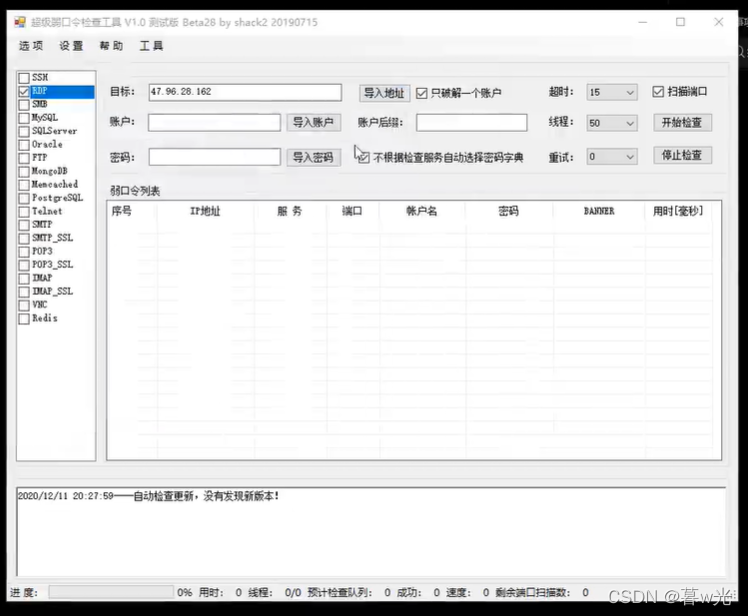Viewport: 748px width, 616px height.
Task: Click the log entry dated 2020/12/11
Action: [148, 496]
